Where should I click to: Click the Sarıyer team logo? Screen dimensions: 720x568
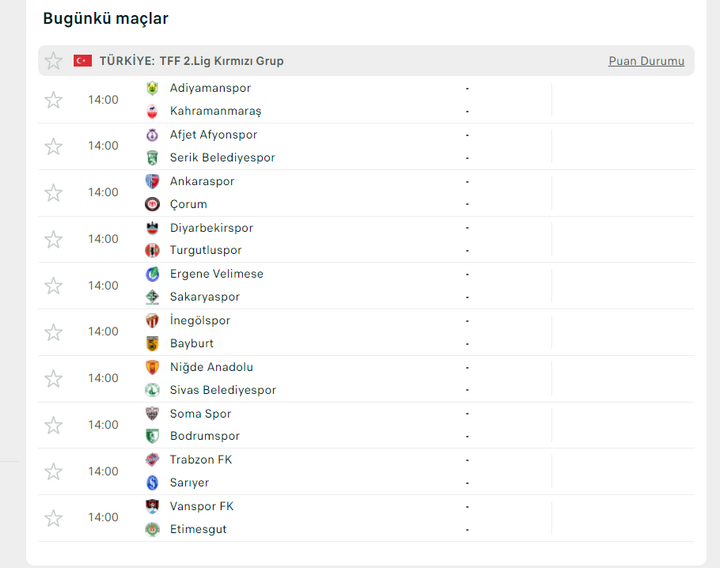[x=152, y=483]
